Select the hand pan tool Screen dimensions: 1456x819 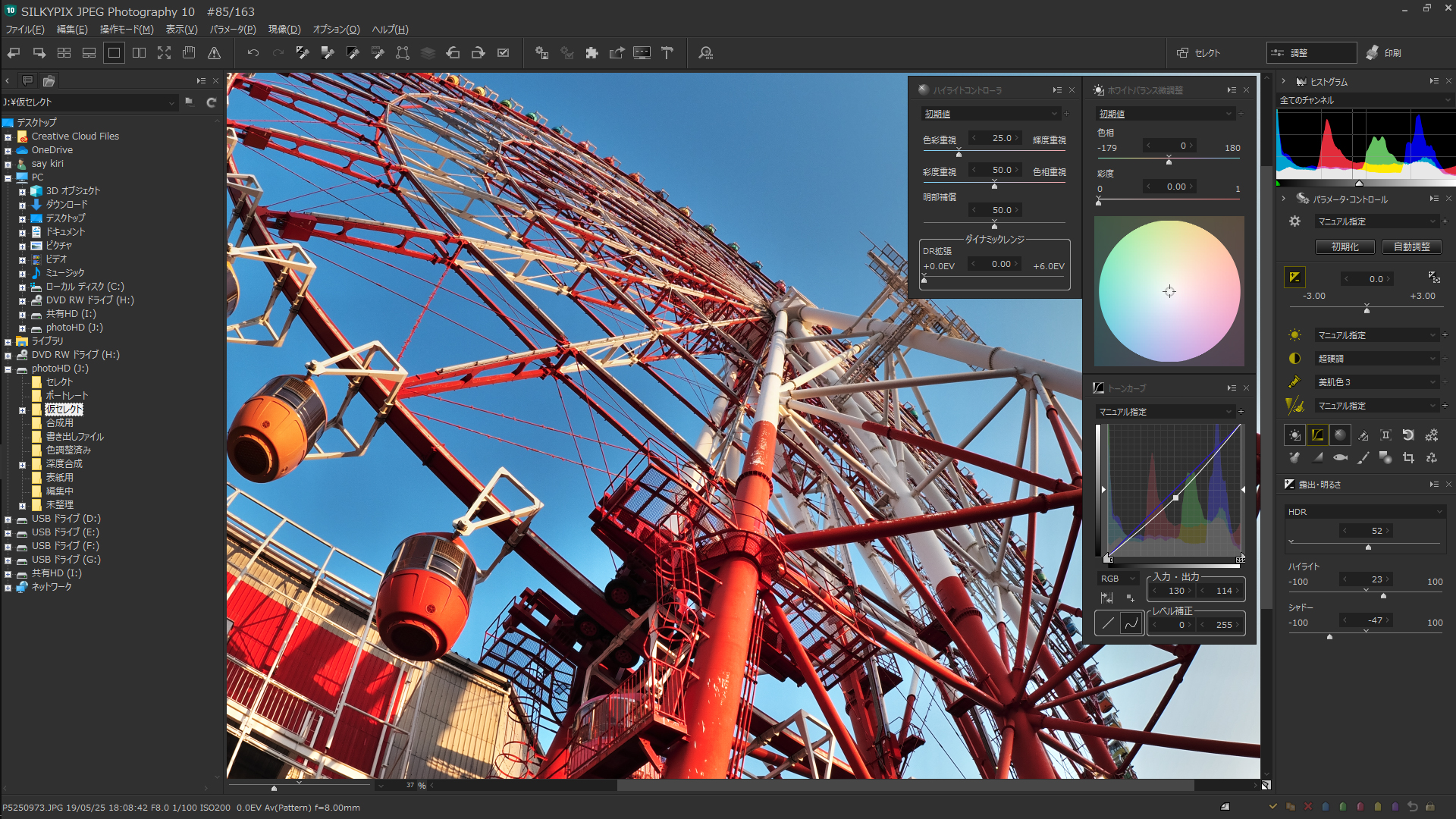point(189,53)
